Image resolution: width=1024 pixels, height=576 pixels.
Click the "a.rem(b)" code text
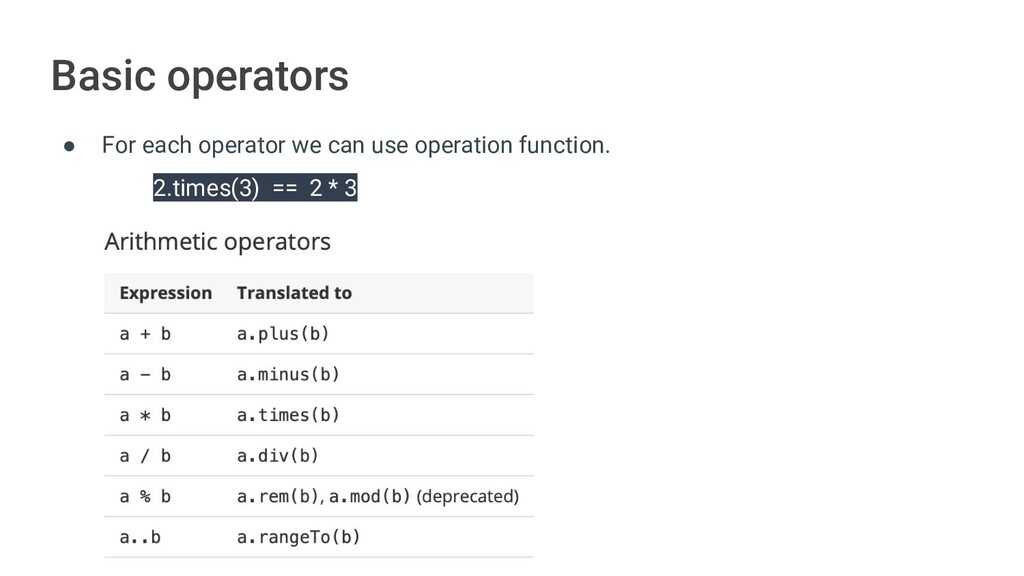click(x=277, y=496)
